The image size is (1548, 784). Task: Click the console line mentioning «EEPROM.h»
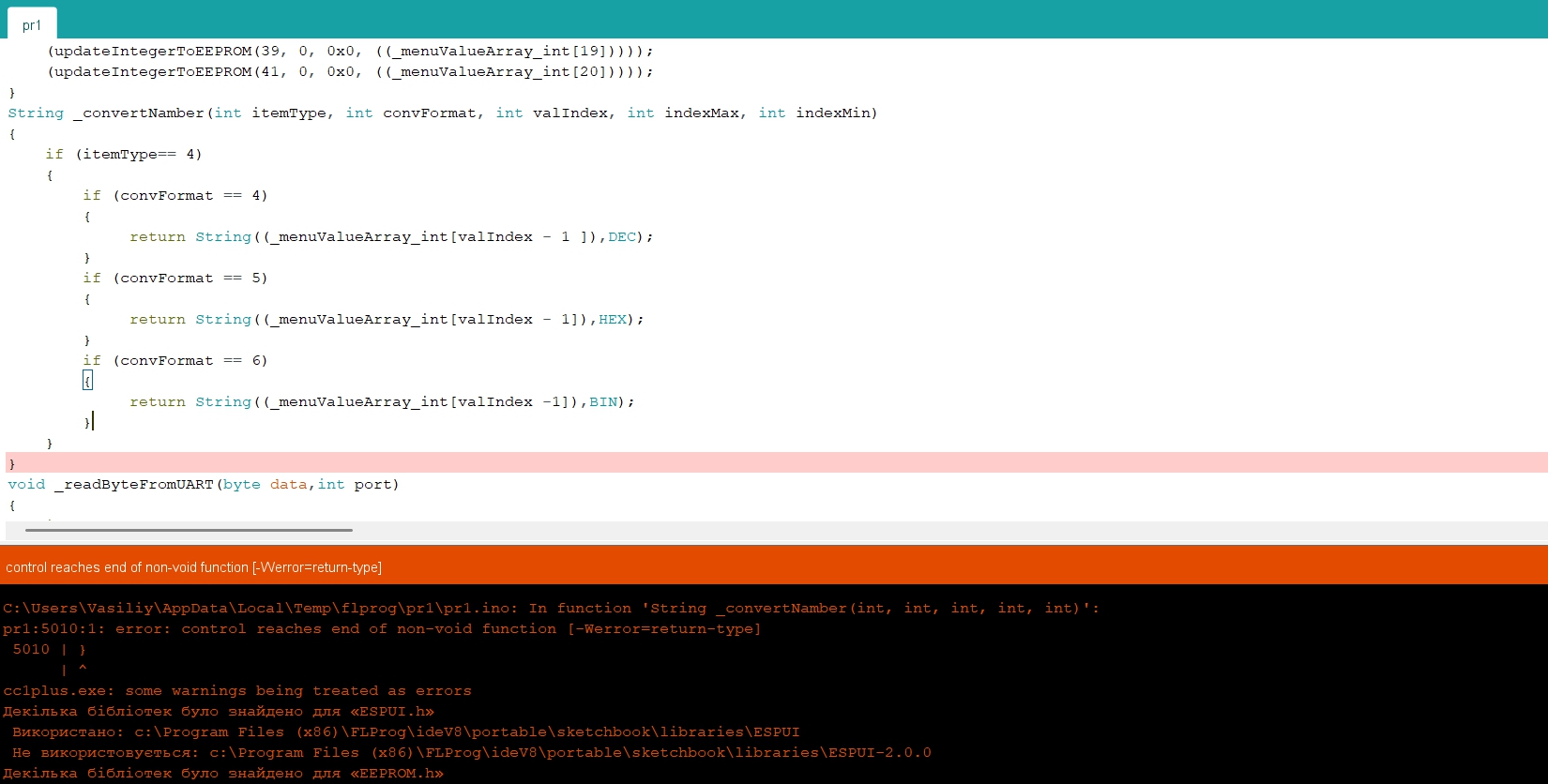click(222, 774)
